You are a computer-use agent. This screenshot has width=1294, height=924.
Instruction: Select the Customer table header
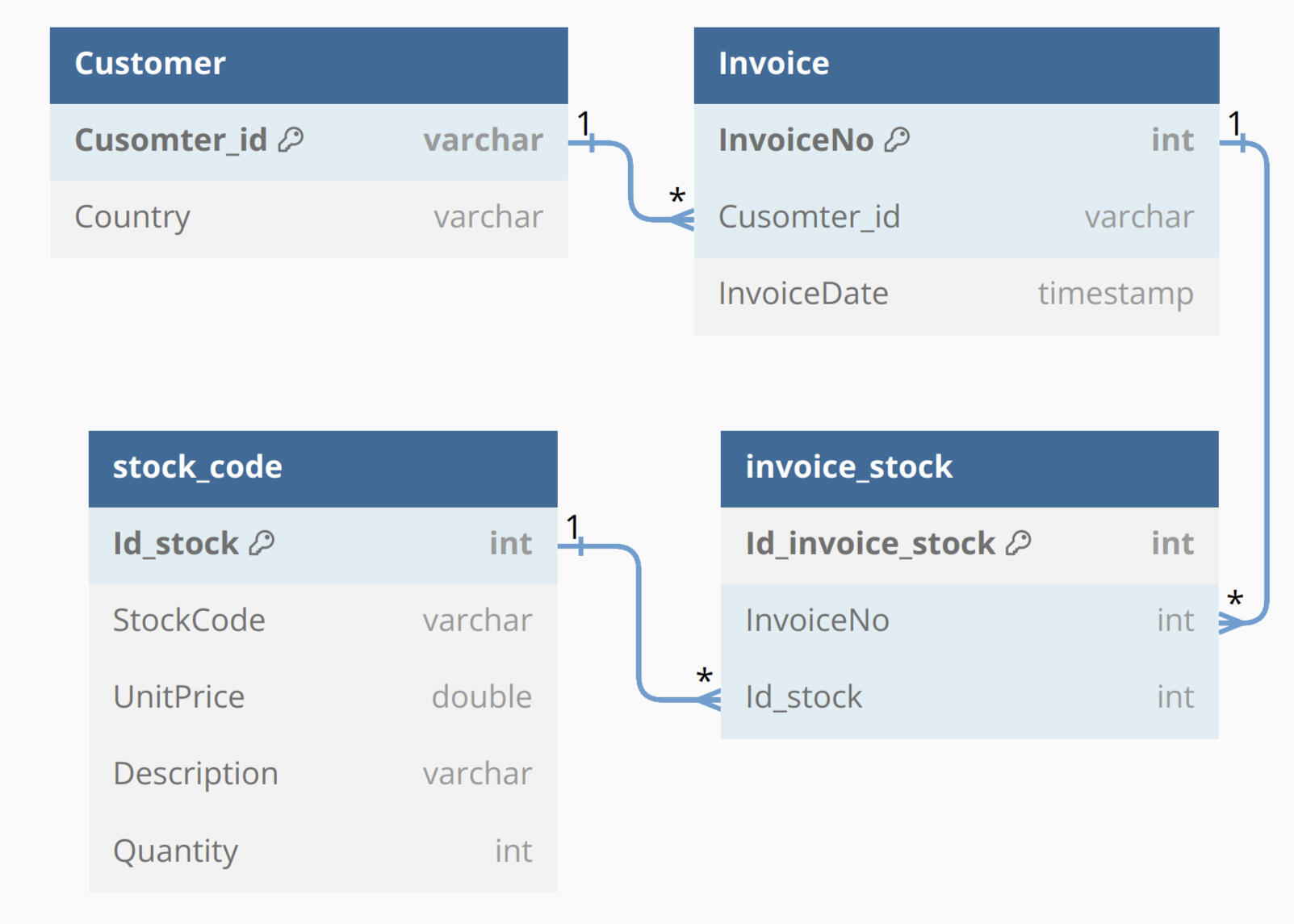(308, 65)
